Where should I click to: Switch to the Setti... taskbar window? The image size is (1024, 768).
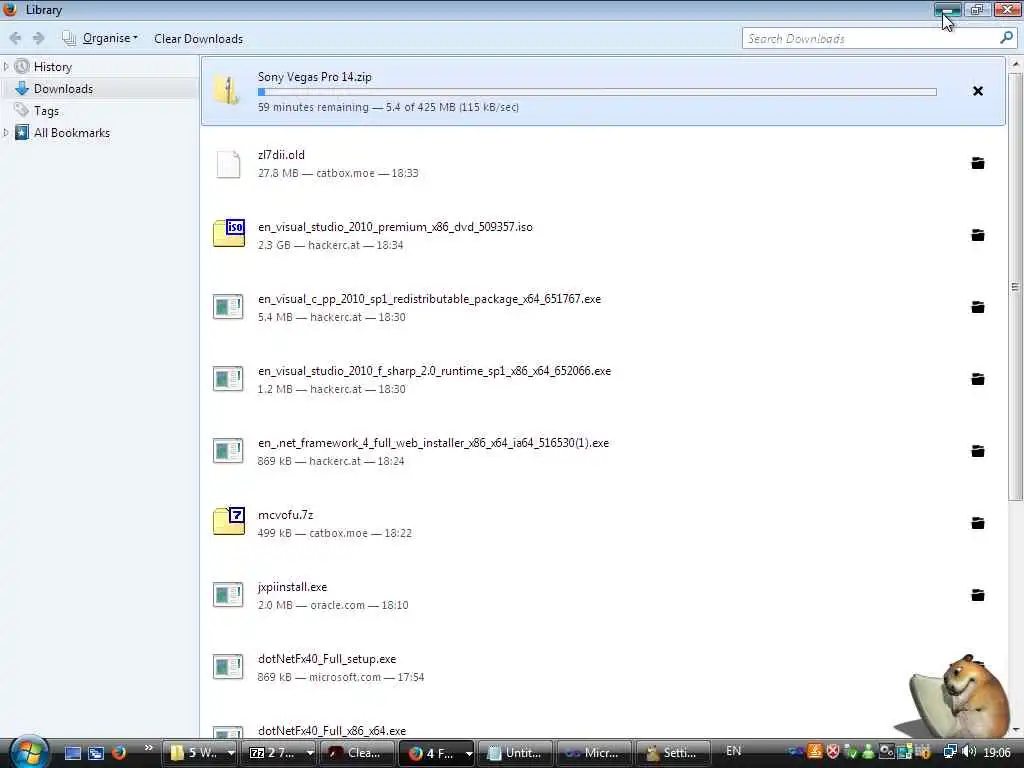[673, 753]
